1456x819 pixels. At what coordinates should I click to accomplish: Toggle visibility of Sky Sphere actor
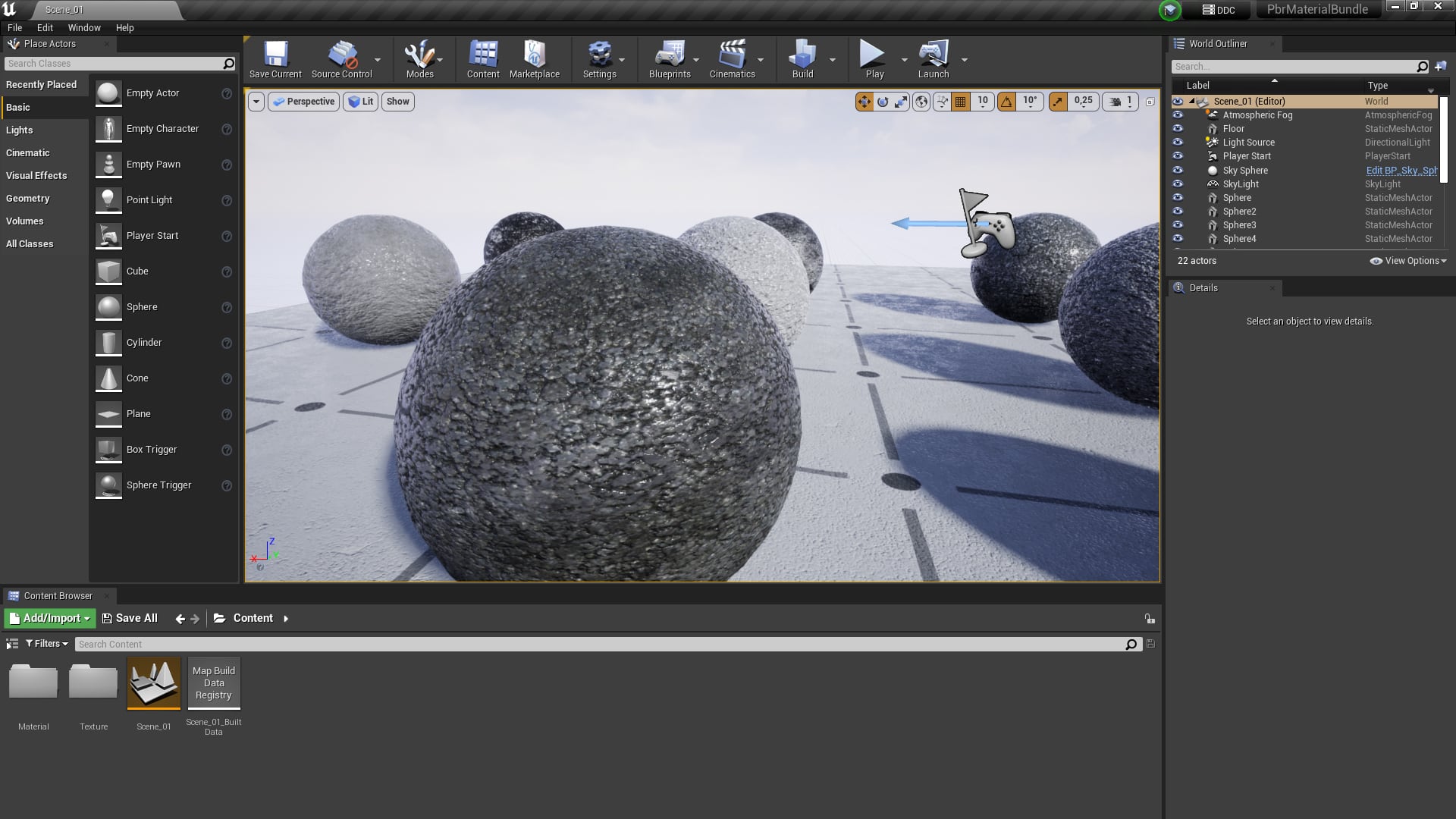1178,171
